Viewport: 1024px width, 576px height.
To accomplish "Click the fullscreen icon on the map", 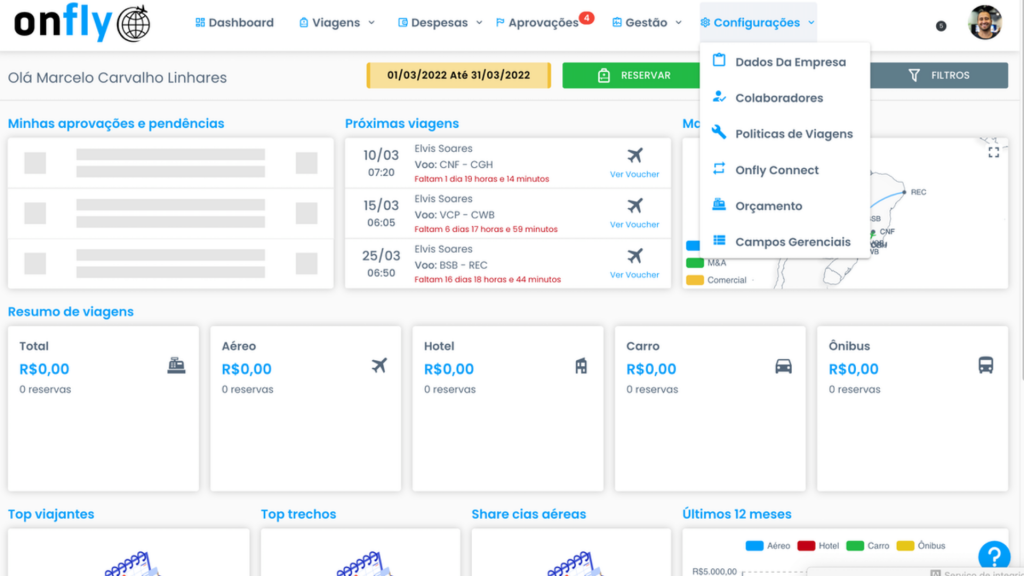I will pos(994,150).
